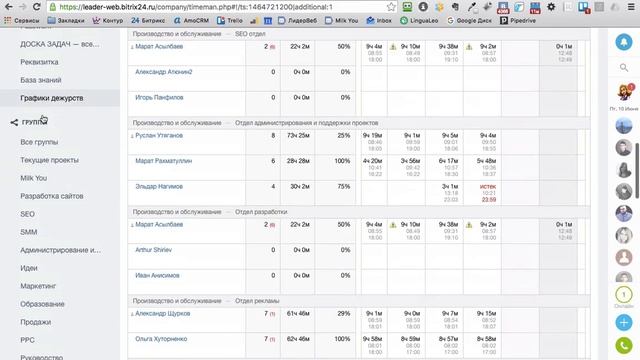Open employee Arthur Shiriev

(153, 250)
